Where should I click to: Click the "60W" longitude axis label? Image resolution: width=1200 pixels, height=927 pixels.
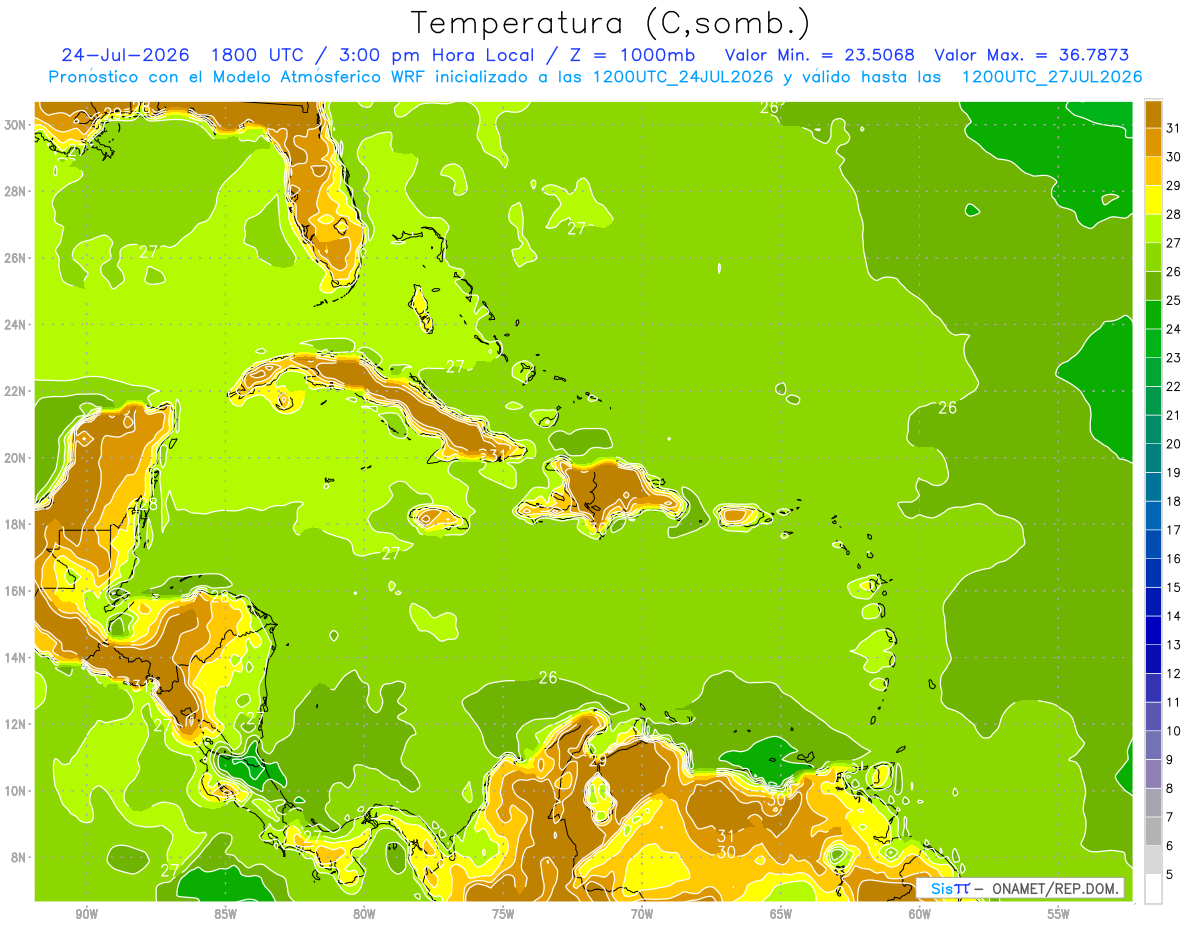coord(920,914)
